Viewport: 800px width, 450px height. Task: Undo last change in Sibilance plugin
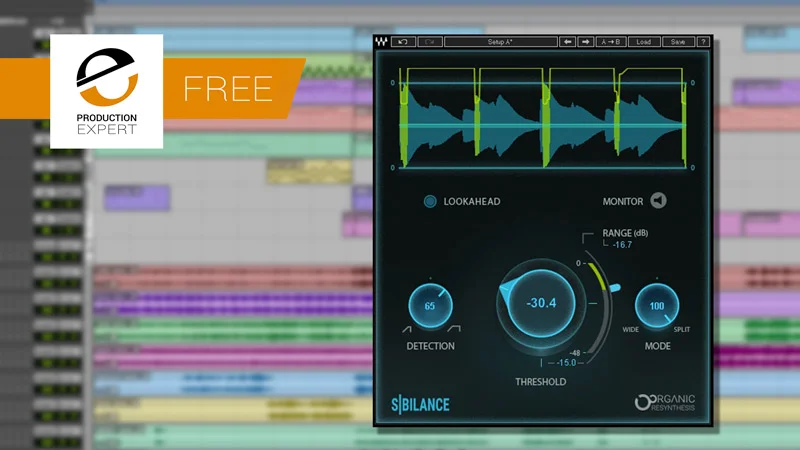tap(403, 42)
